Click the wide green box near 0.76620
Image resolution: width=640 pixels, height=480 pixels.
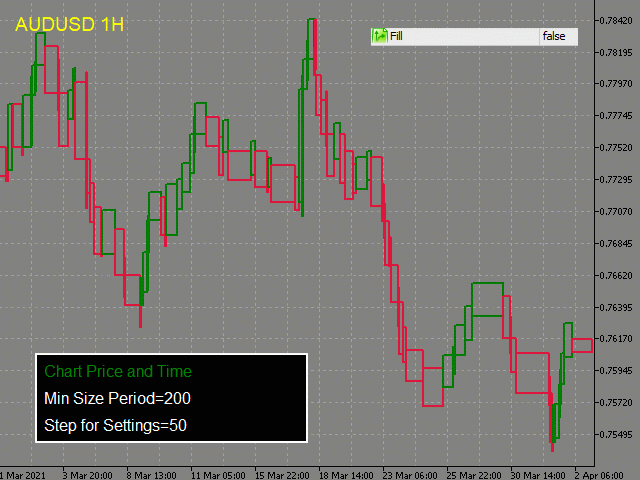pos(487,300)
